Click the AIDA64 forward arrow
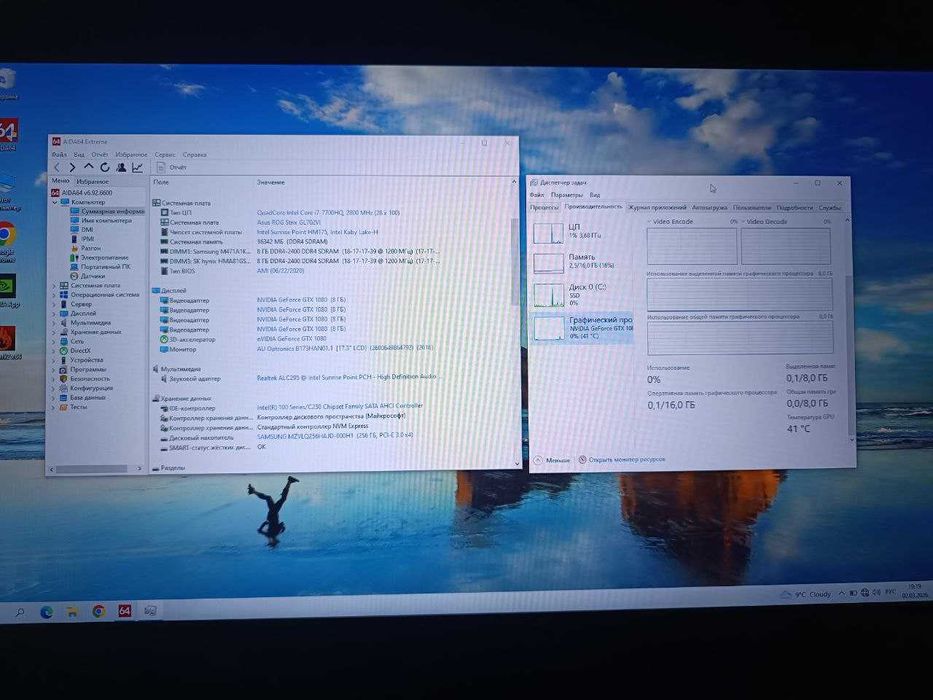This screenshot has height=700, width=933. click(73, 168)
